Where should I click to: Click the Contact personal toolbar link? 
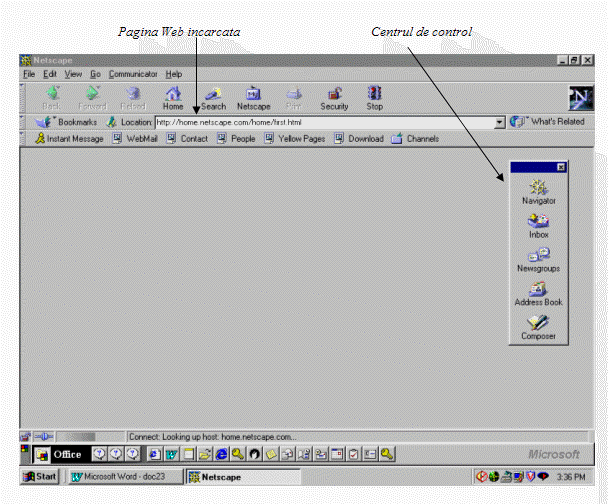click(187, 138)
